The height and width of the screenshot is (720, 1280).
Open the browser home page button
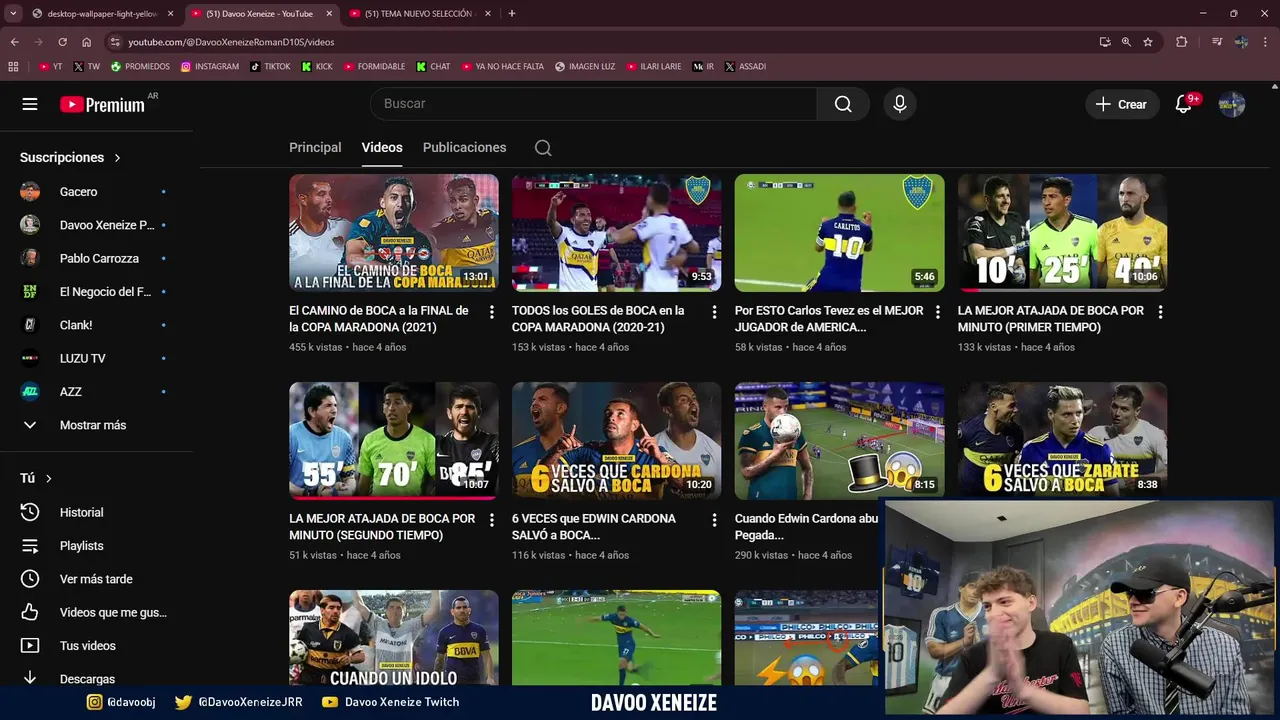(86, 42)
